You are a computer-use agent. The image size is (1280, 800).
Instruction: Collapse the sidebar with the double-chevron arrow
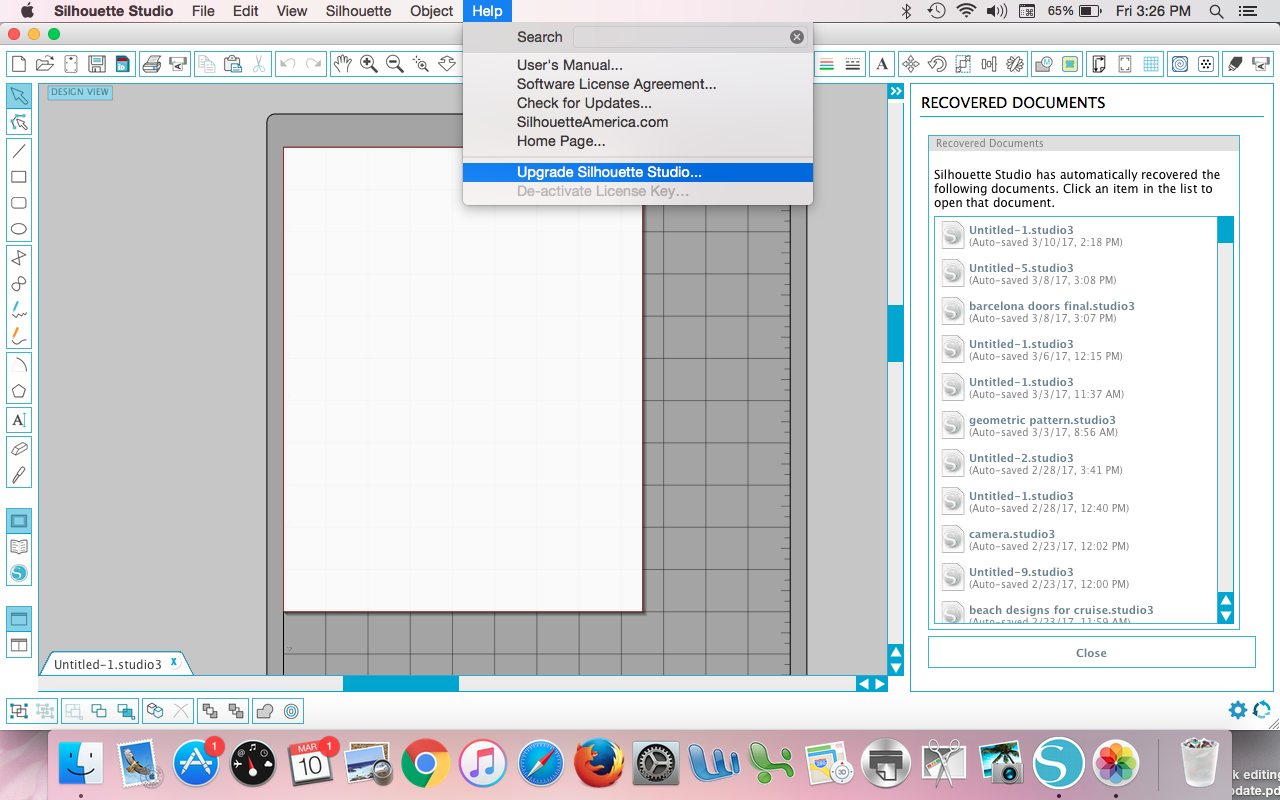coord(895,90)
